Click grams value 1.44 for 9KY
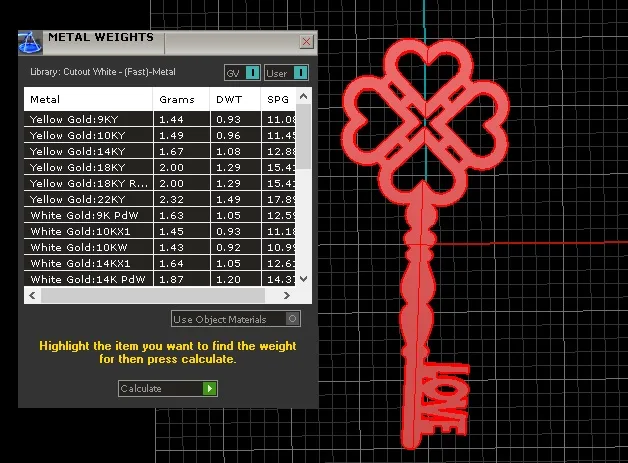The height and width of the screenshot is (463, 628). click(171, 119)
